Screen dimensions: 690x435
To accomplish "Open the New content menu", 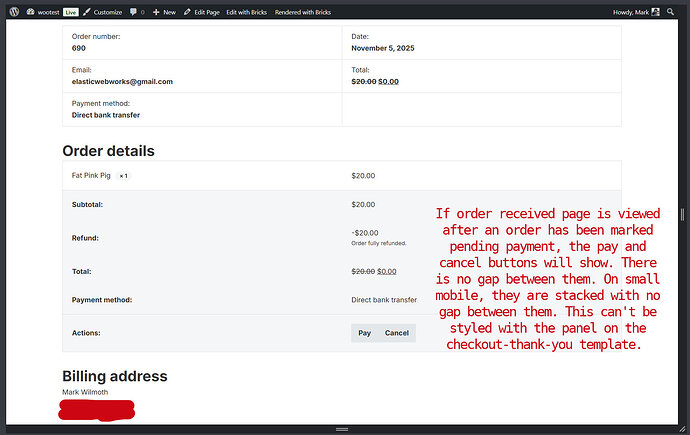I will (x=164, y=12).
